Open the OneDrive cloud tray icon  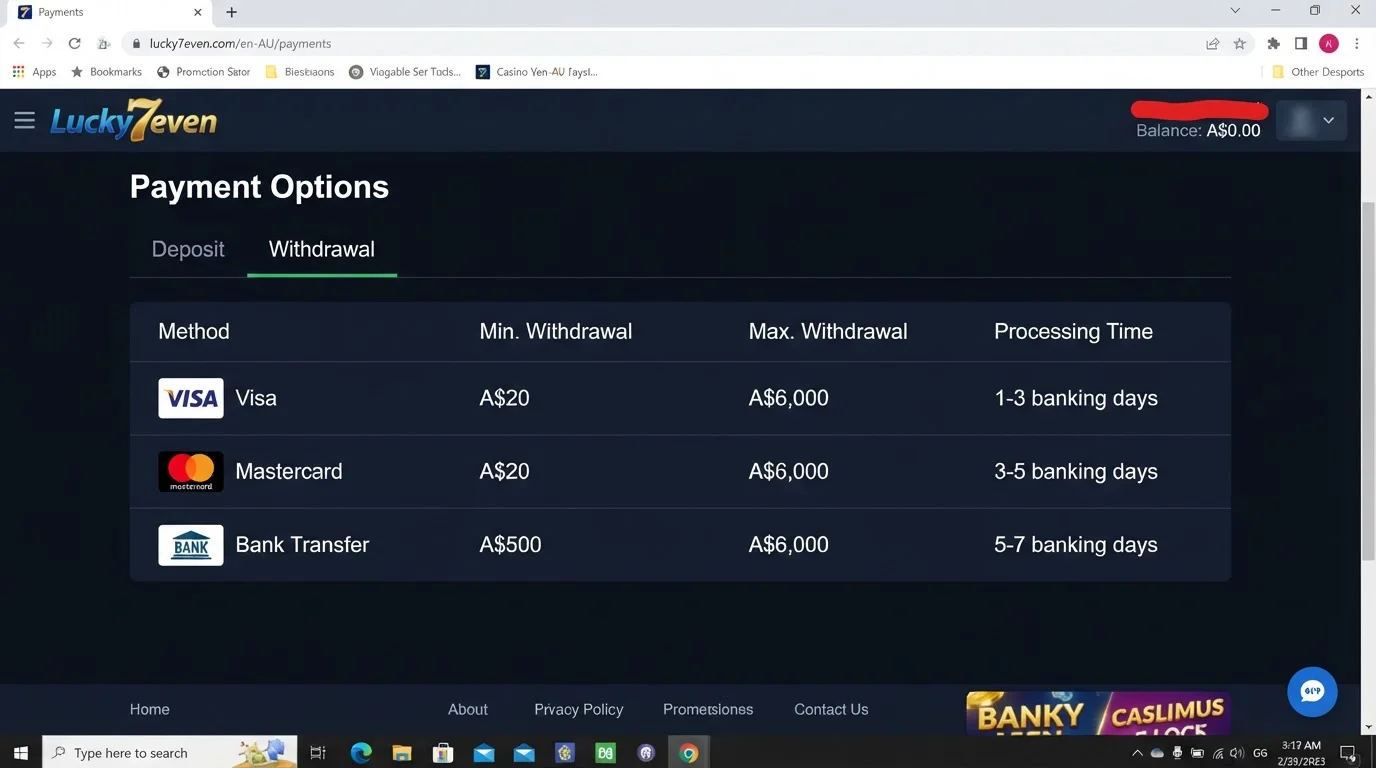tap(1157, 753)
